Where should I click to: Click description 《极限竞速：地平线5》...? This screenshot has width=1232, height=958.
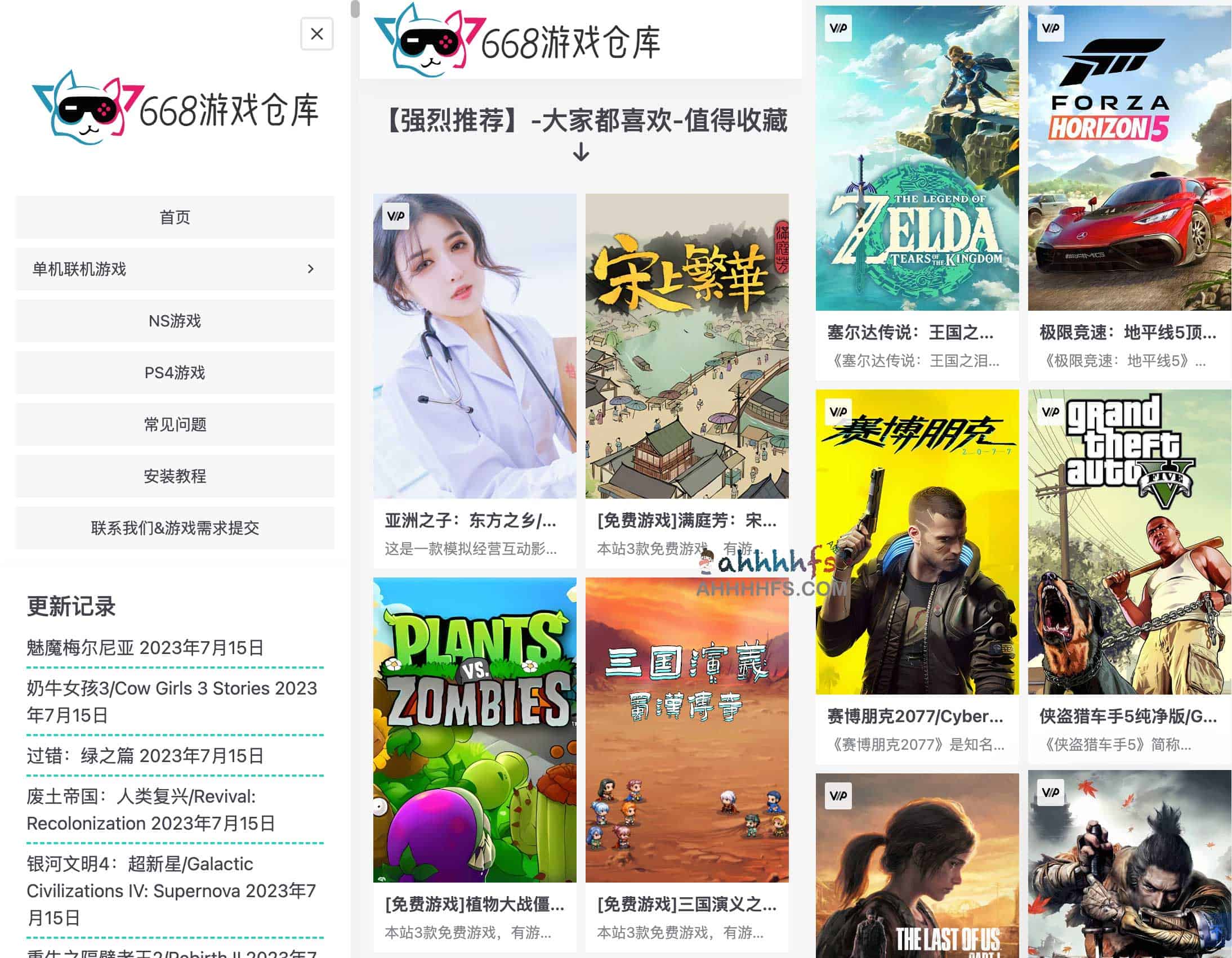(1123, 361)
